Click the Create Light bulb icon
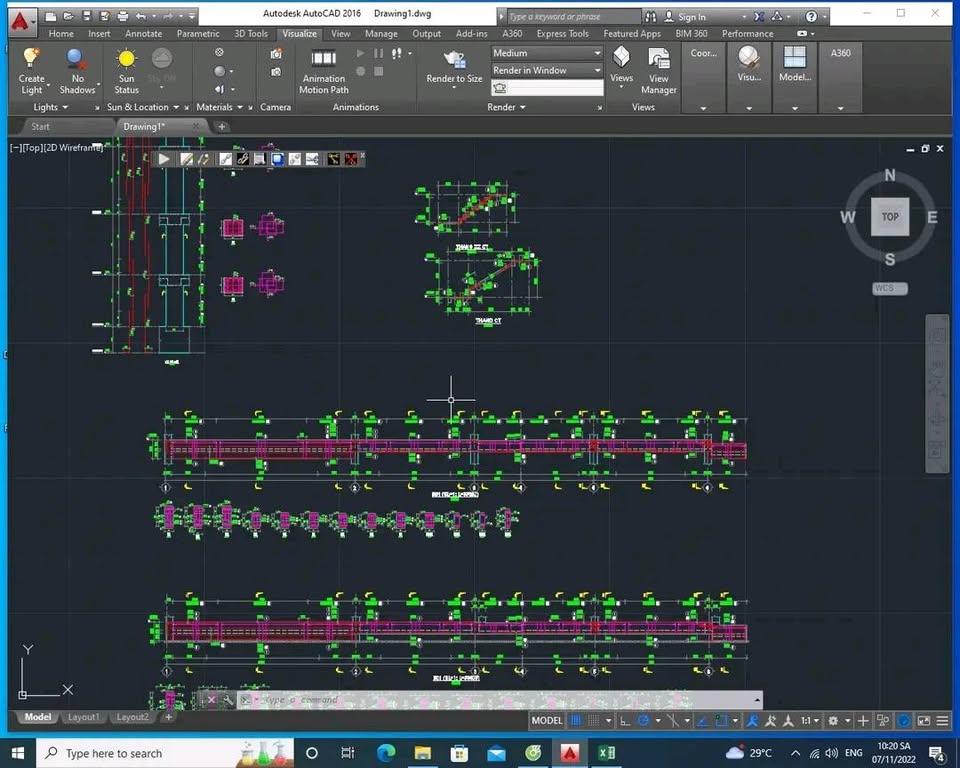 31,58
